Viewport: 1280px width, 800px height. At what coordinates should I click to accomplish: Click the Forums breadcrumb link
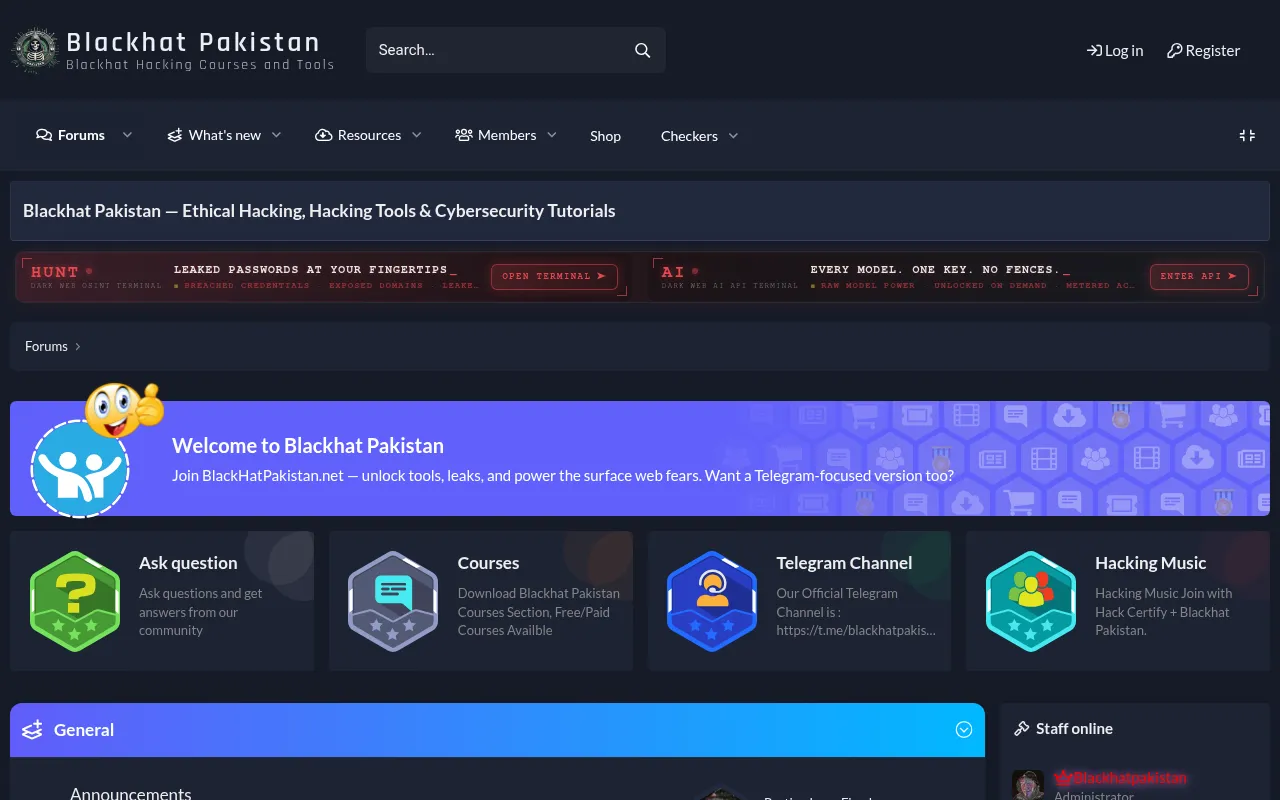coord(46,346)
